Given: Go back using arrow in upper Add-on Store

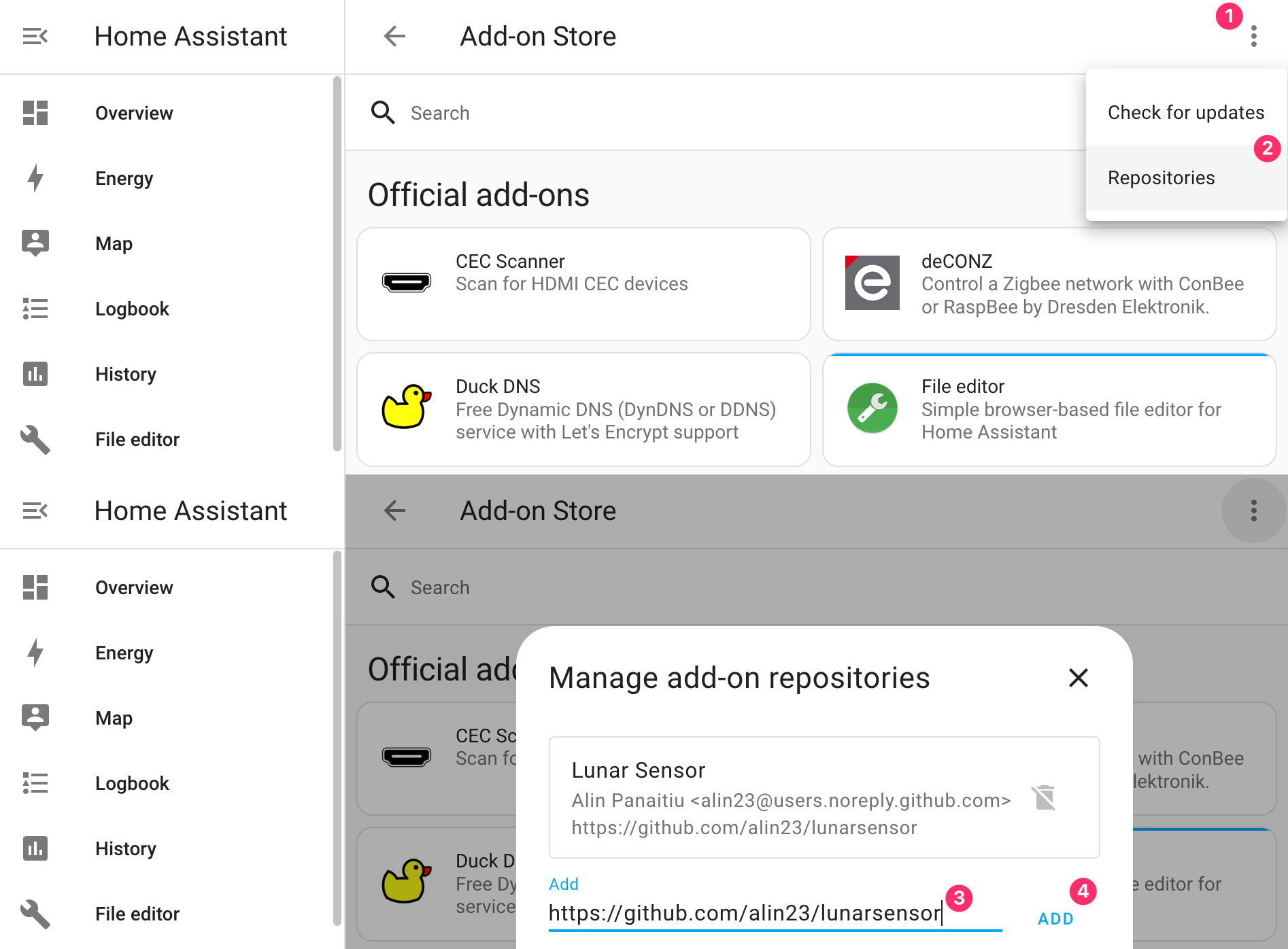Looking at the screenshot, I should [394, 36].
